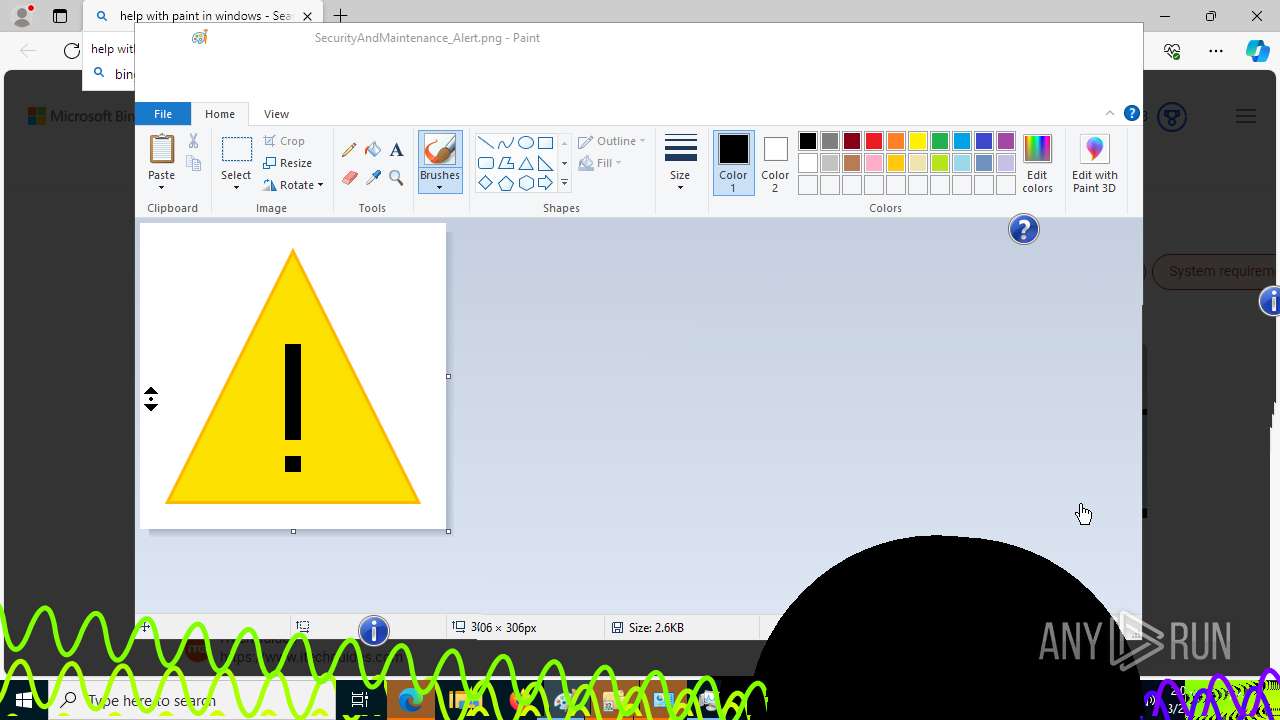
Task: Open browser Settings and more menu
Action: [1216, 50]
